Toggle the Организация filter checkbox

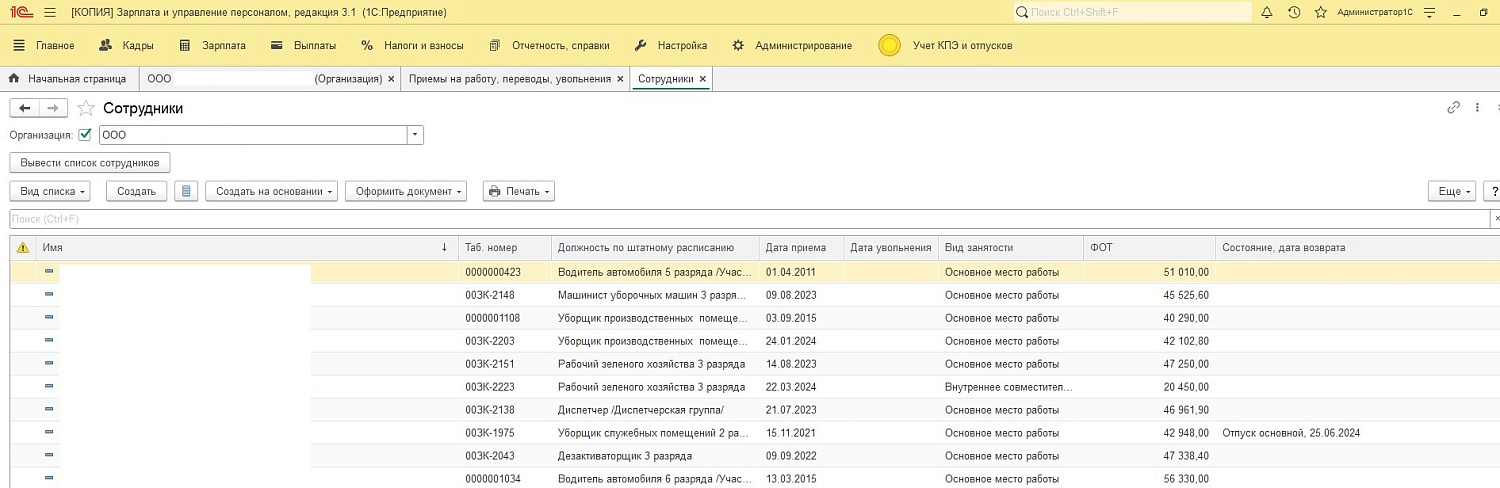click(85, 135)
